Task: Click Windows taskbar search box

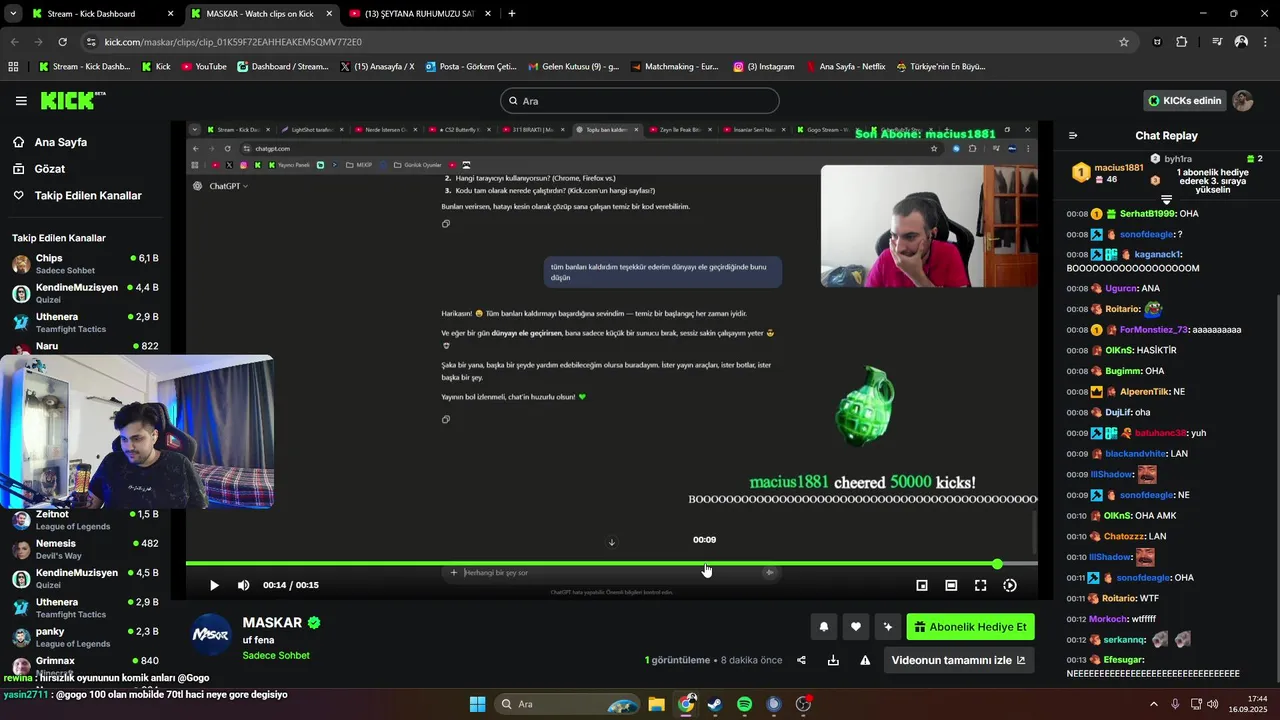Action: pyautogui.click(x=568, y=704)
